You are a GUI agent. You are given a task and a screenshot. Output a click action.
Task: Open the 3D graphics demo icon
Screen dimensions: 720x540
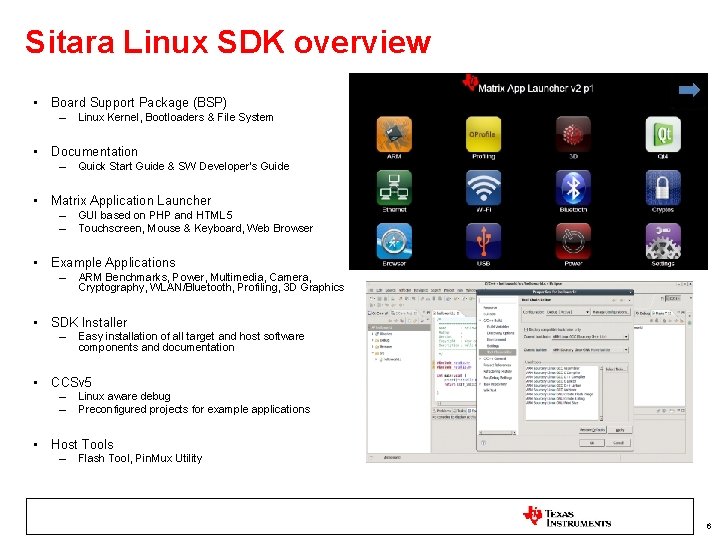coord(573,134)
